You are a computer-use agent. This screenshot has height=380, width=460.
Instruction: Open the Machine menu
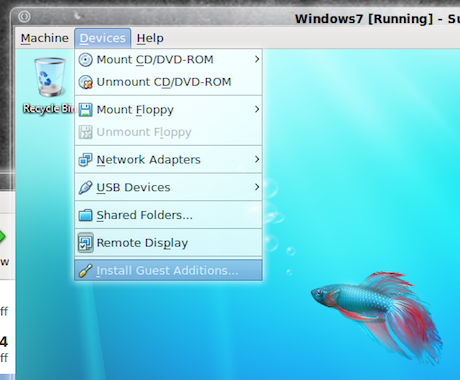[x=44, y=38]
